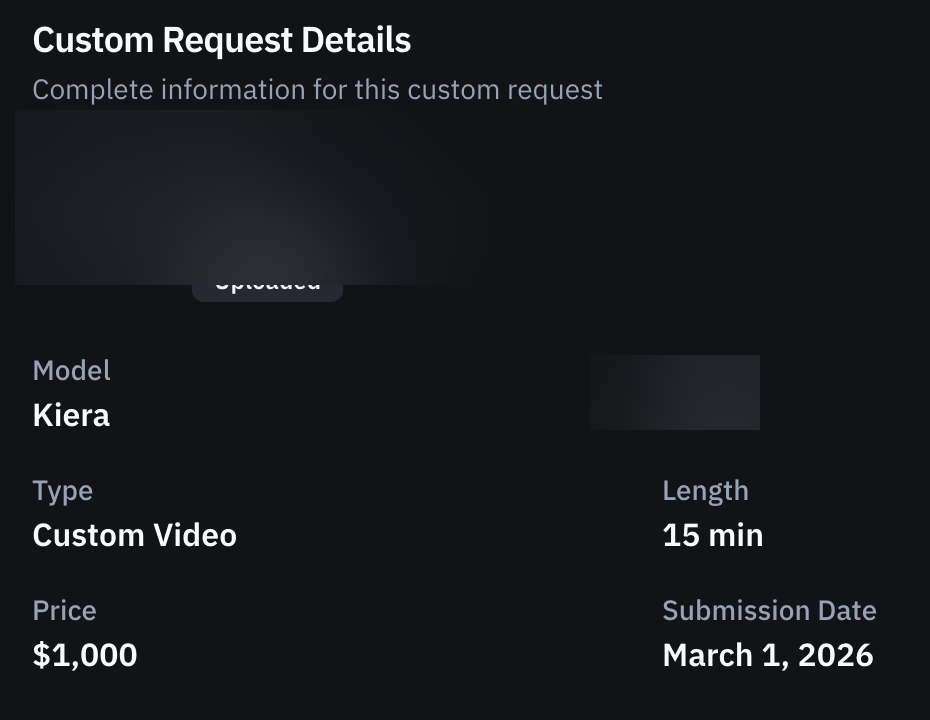
Task: Click the Custom Request Details heading
Action: (221, 40)
